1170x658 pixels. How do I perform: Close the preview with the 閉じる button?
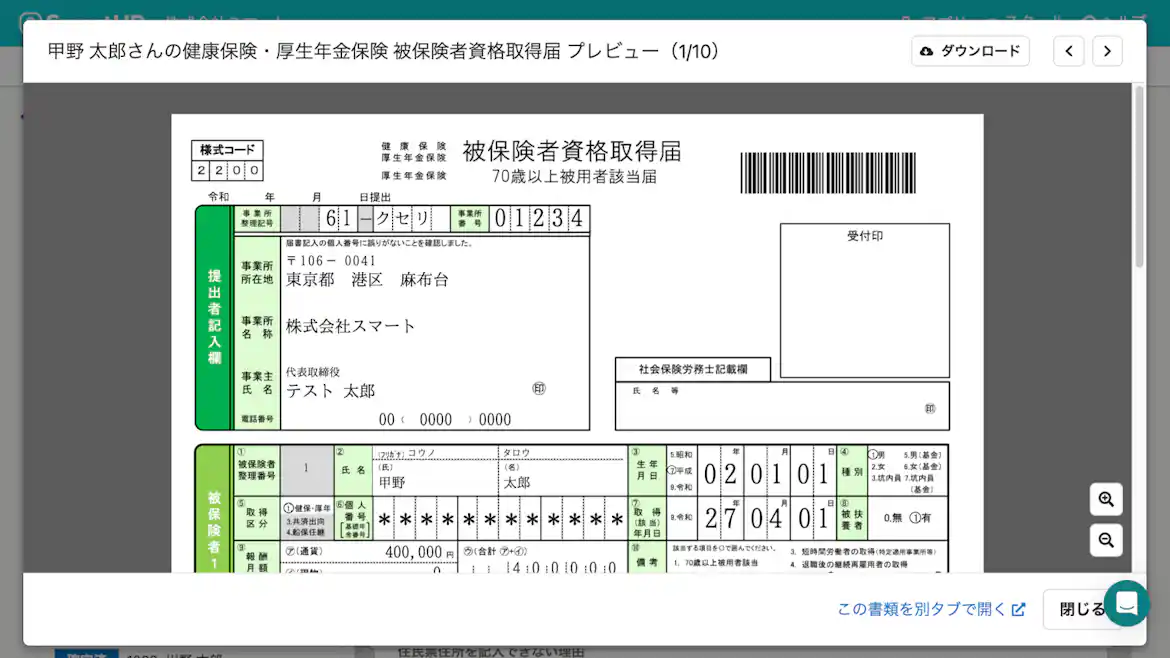click(1074, 609)
